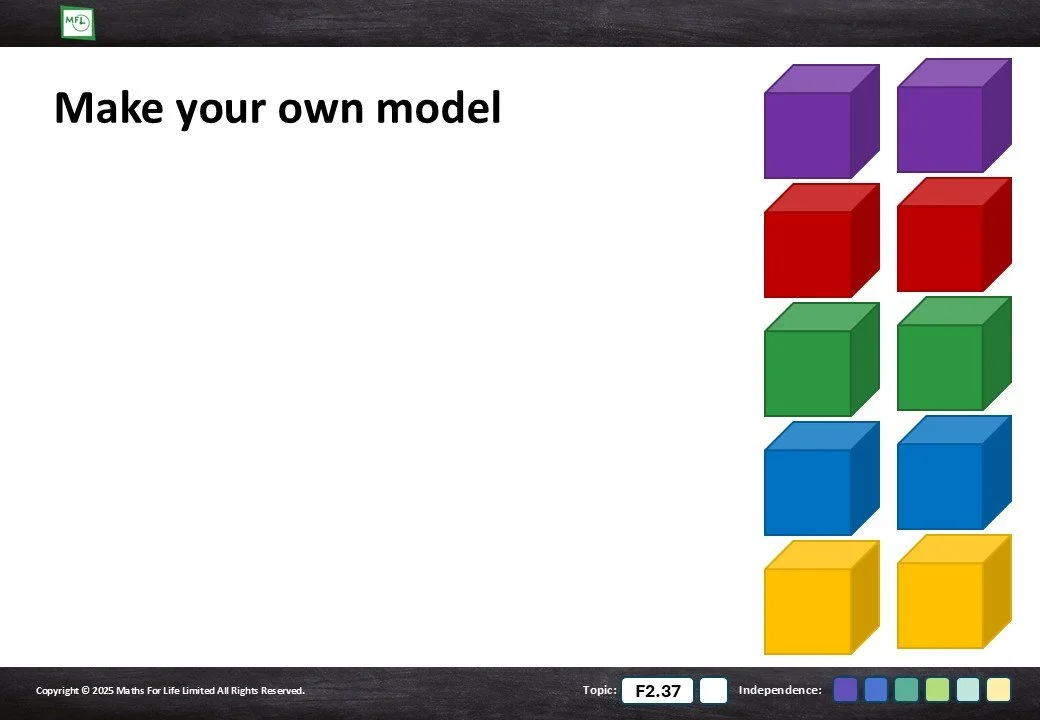Choose the right green cube
Image resolution: width=1040 pixels, height=720 pixels.
954,353
